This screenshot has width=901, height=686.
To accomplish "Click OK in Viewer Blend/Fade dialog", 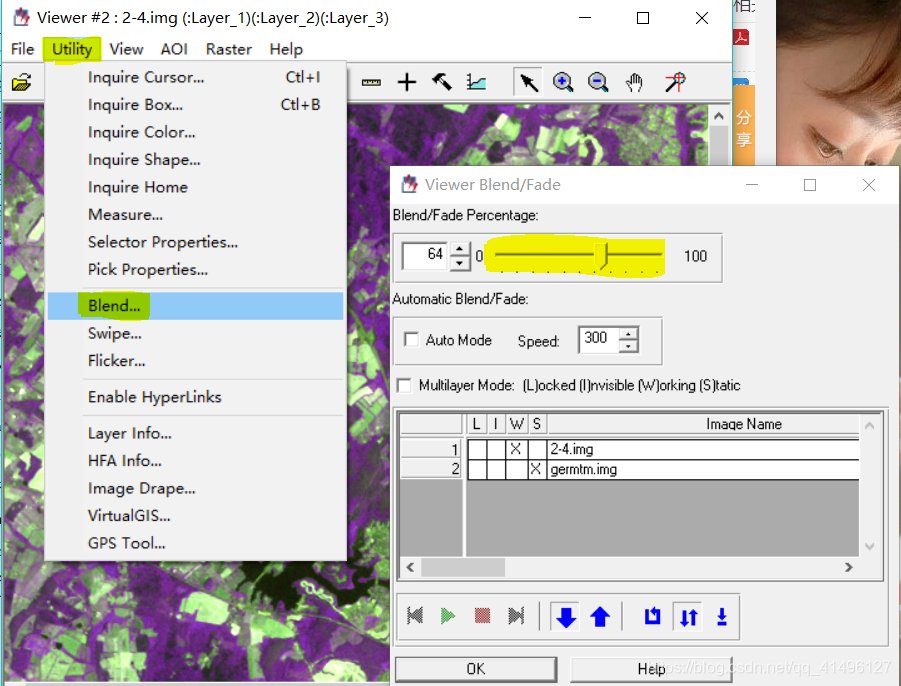I will 476,669.
